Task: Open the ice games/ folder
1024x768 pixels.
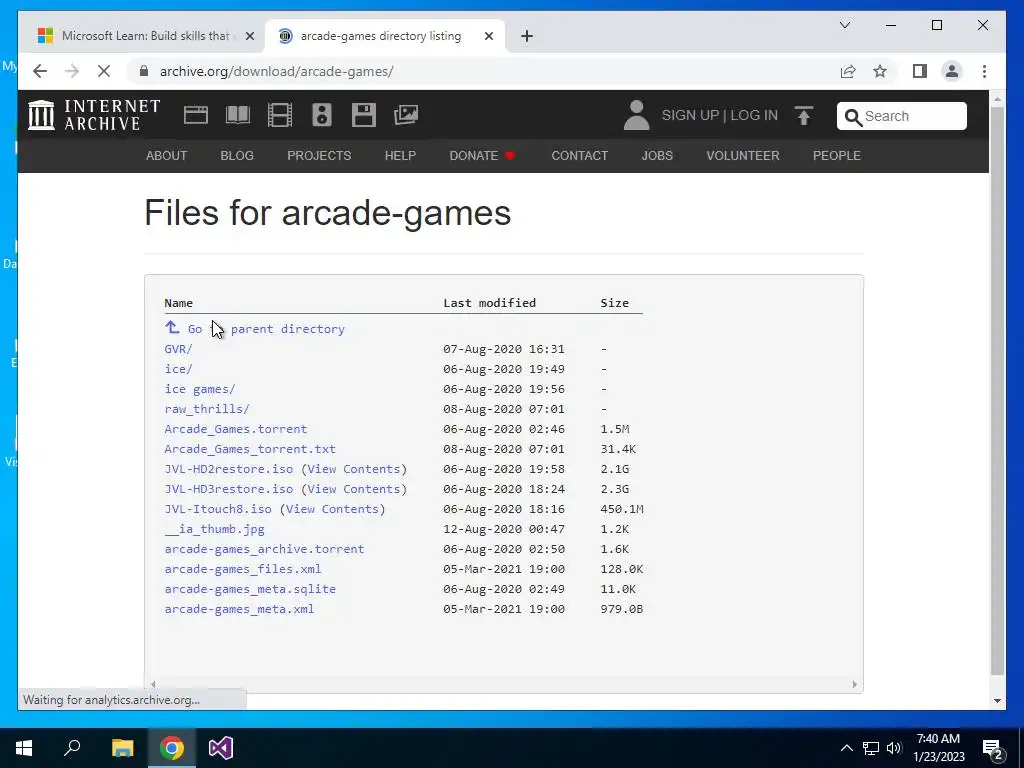Action: pos(200,389)
